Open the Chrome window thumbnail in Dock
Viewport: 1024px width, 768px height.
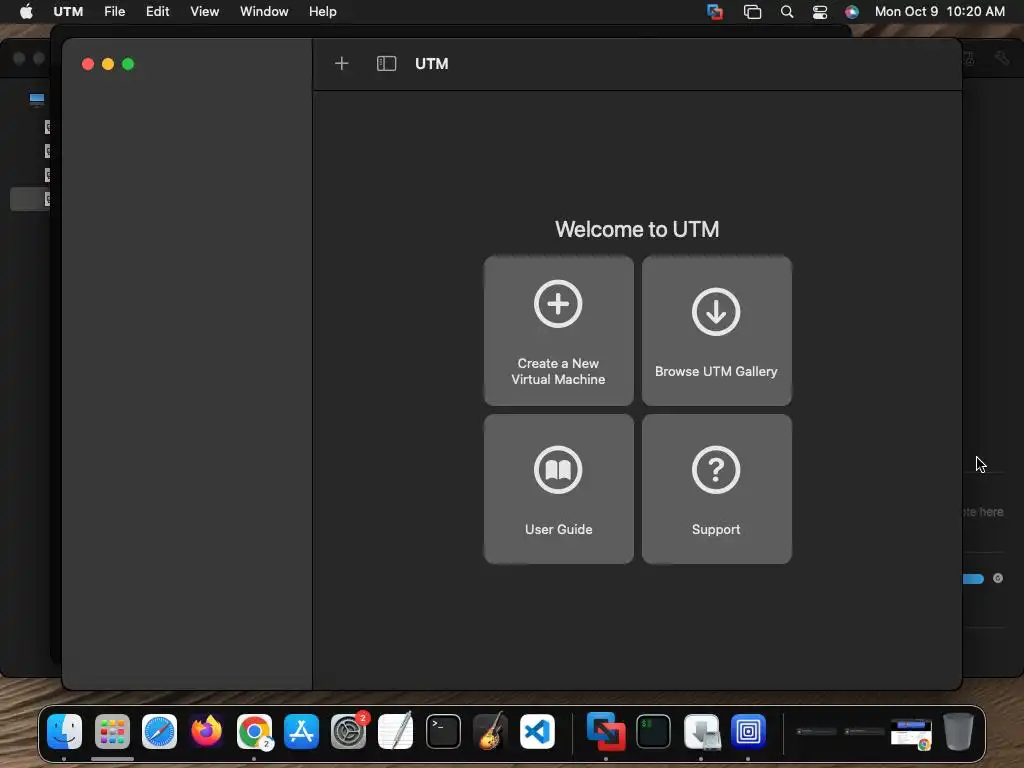911,733
